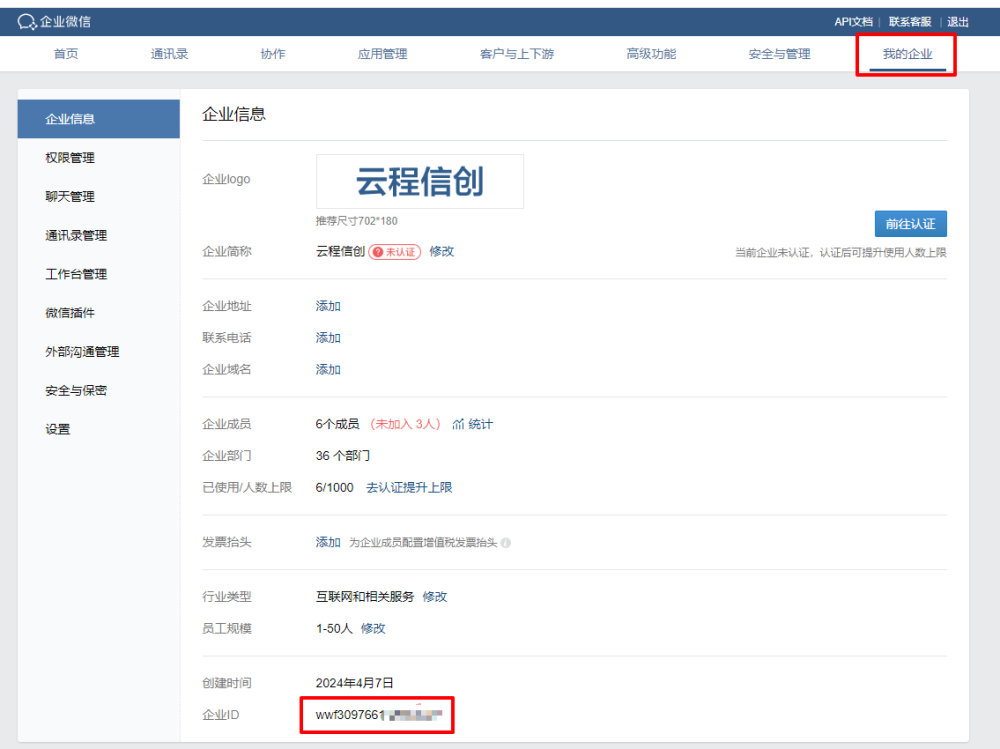
Task: Go to the 应用管理 tab
Action: click(382, 54)
